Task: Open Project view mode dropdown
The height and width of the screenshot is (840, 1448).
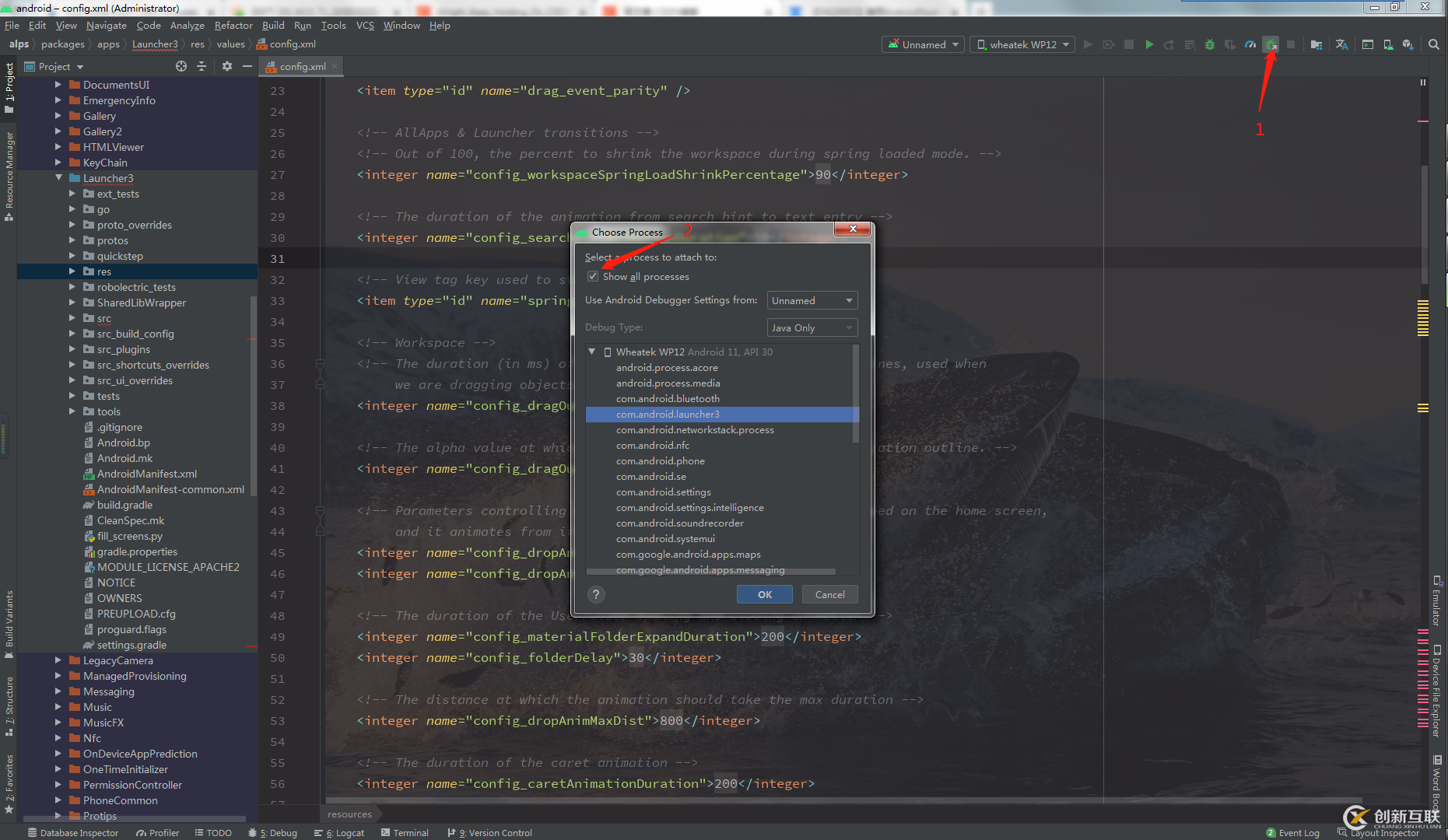Action: pyautogui.click(x=54, y=66)
